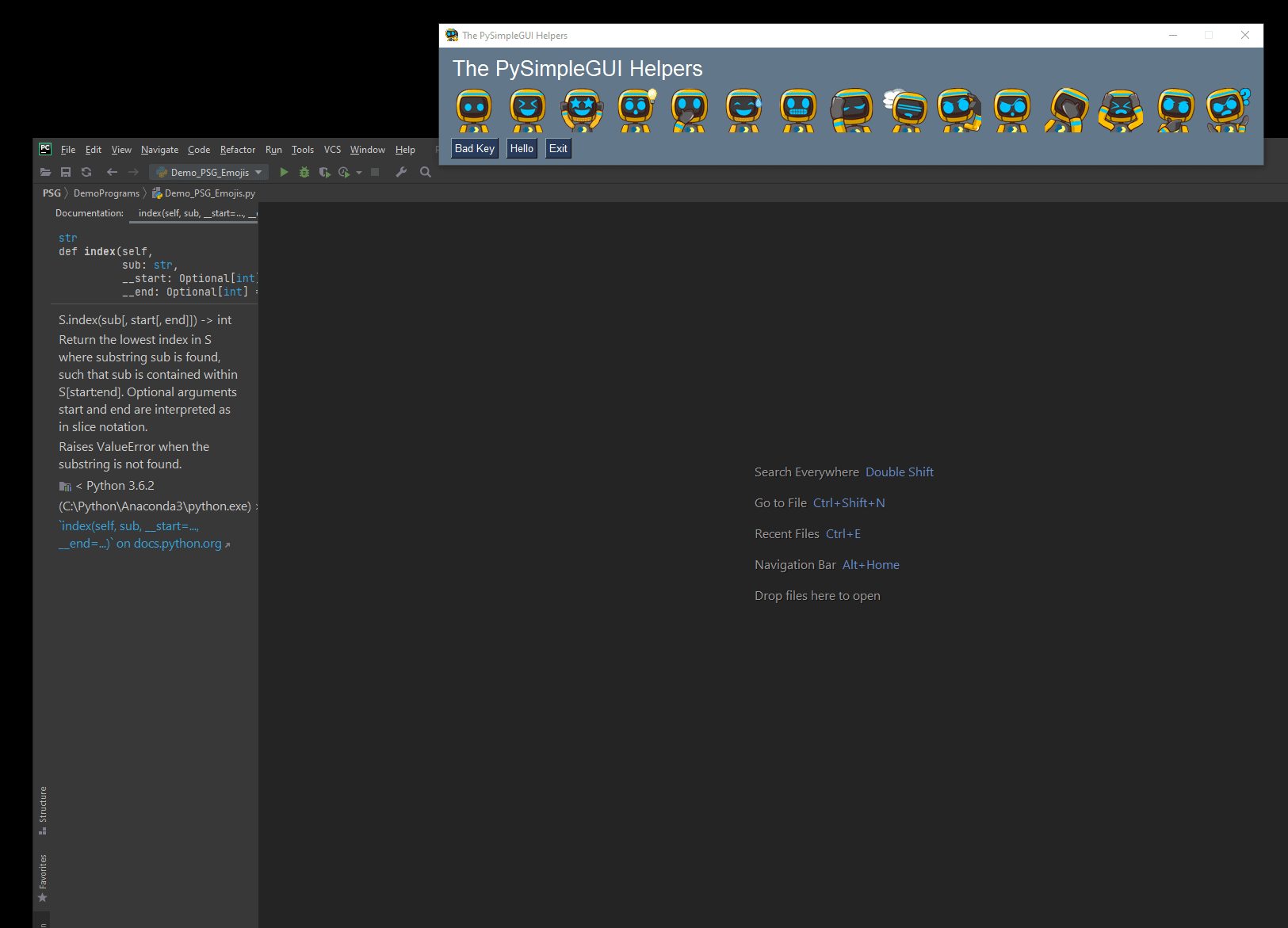Click the Forward navigation arrow

[133, 172]
